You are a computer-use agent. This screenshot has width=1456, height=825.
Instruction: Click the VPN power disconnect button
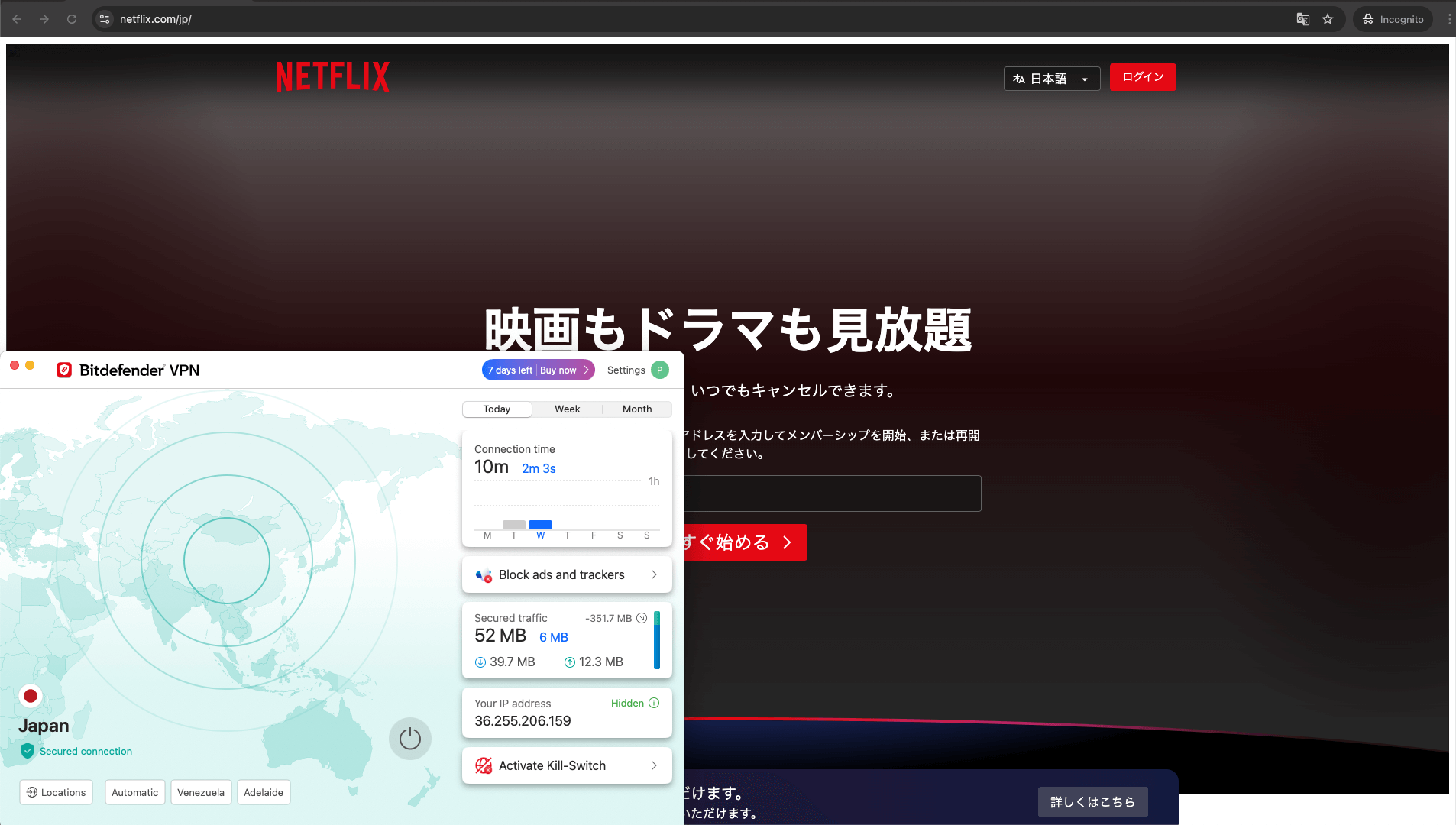point(410,739)
